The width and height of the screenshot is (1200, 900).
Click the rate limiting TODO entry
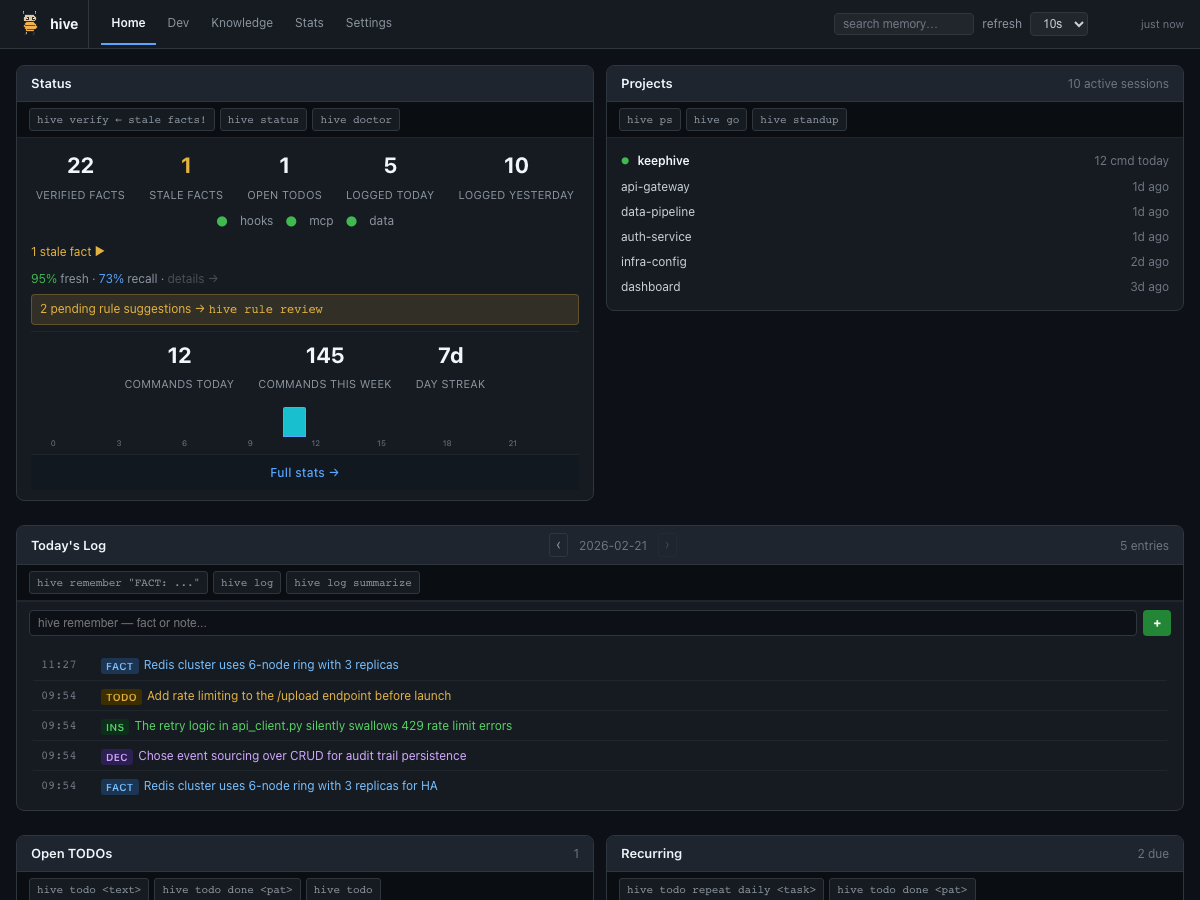(x=600, y=696)
